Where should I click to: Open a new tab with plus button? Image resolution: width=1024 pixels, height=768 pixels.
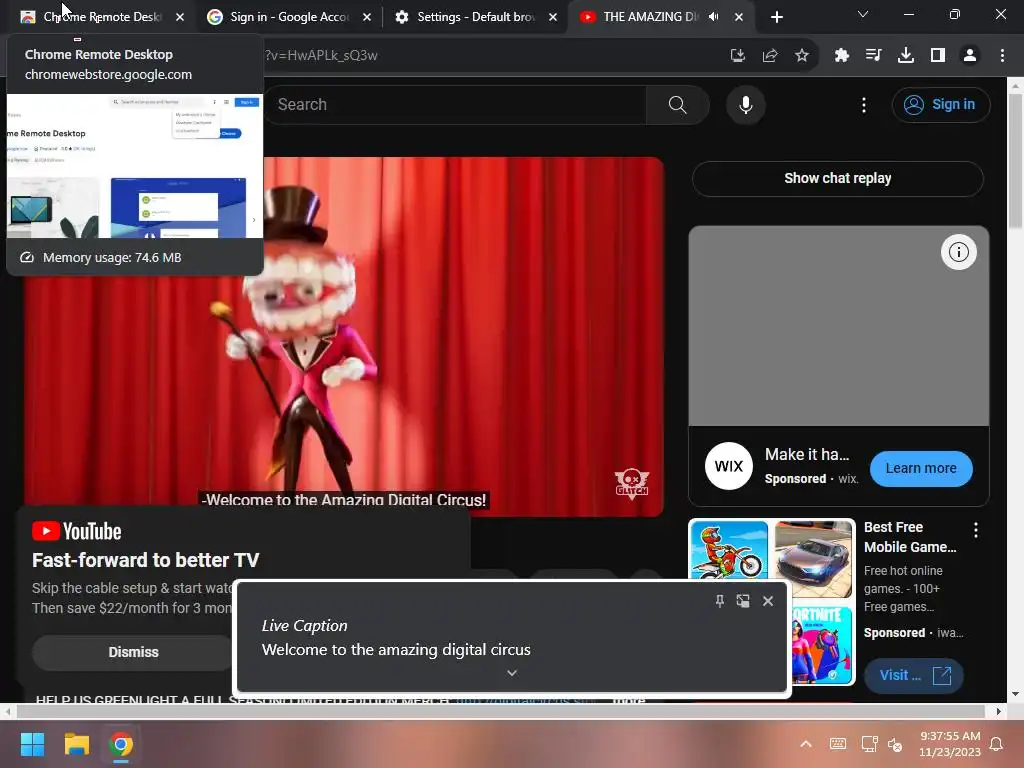pyautogui.click(x=776, y=17)
